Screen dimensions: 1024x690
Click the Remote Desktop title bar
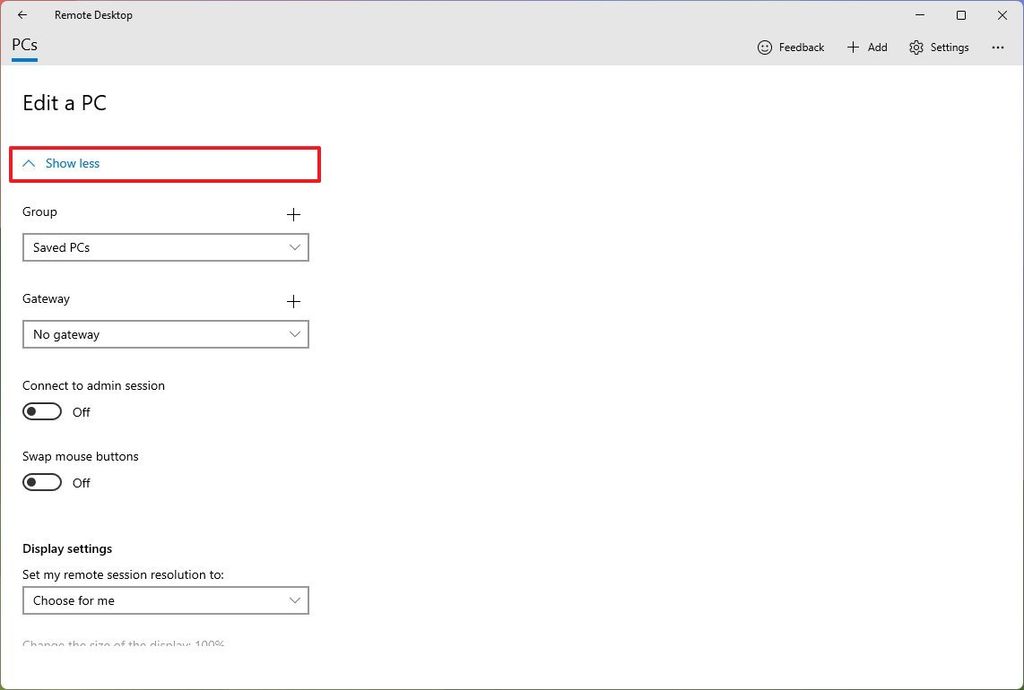[93, 15]
